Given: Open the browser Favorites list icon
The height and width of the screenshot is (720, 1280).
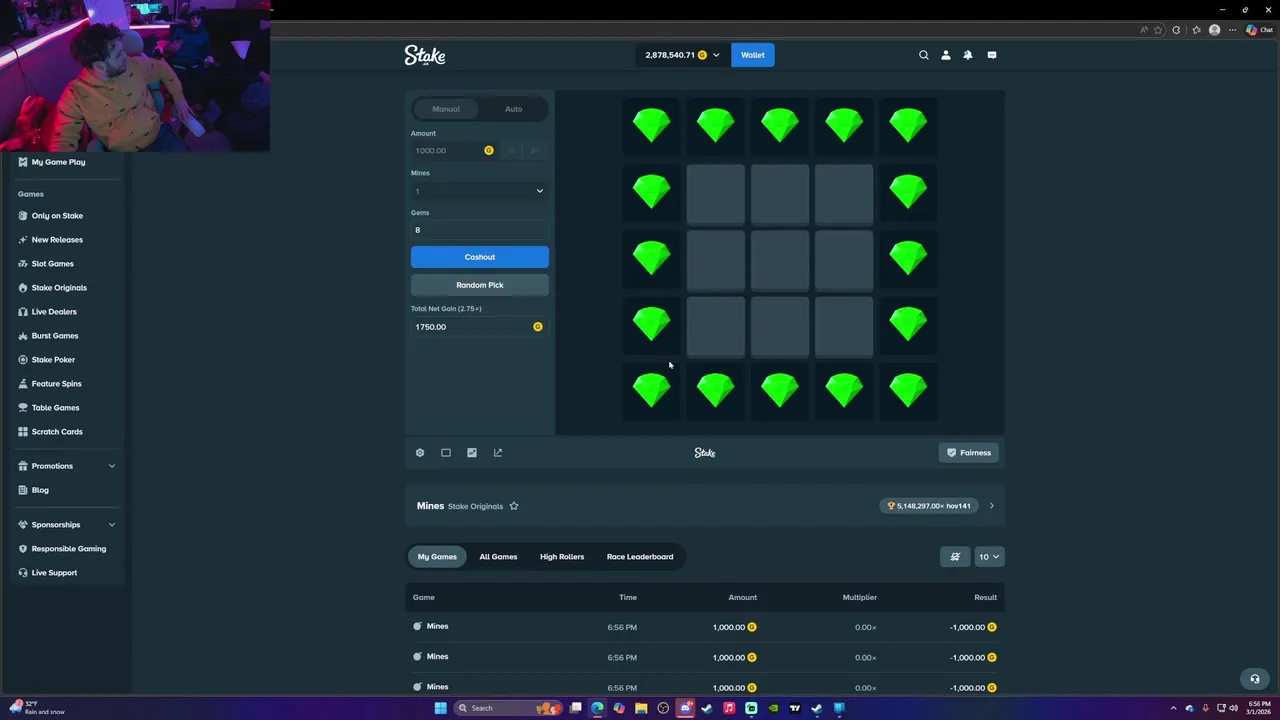Looking at the screenshot, I should coord(1196,30).
